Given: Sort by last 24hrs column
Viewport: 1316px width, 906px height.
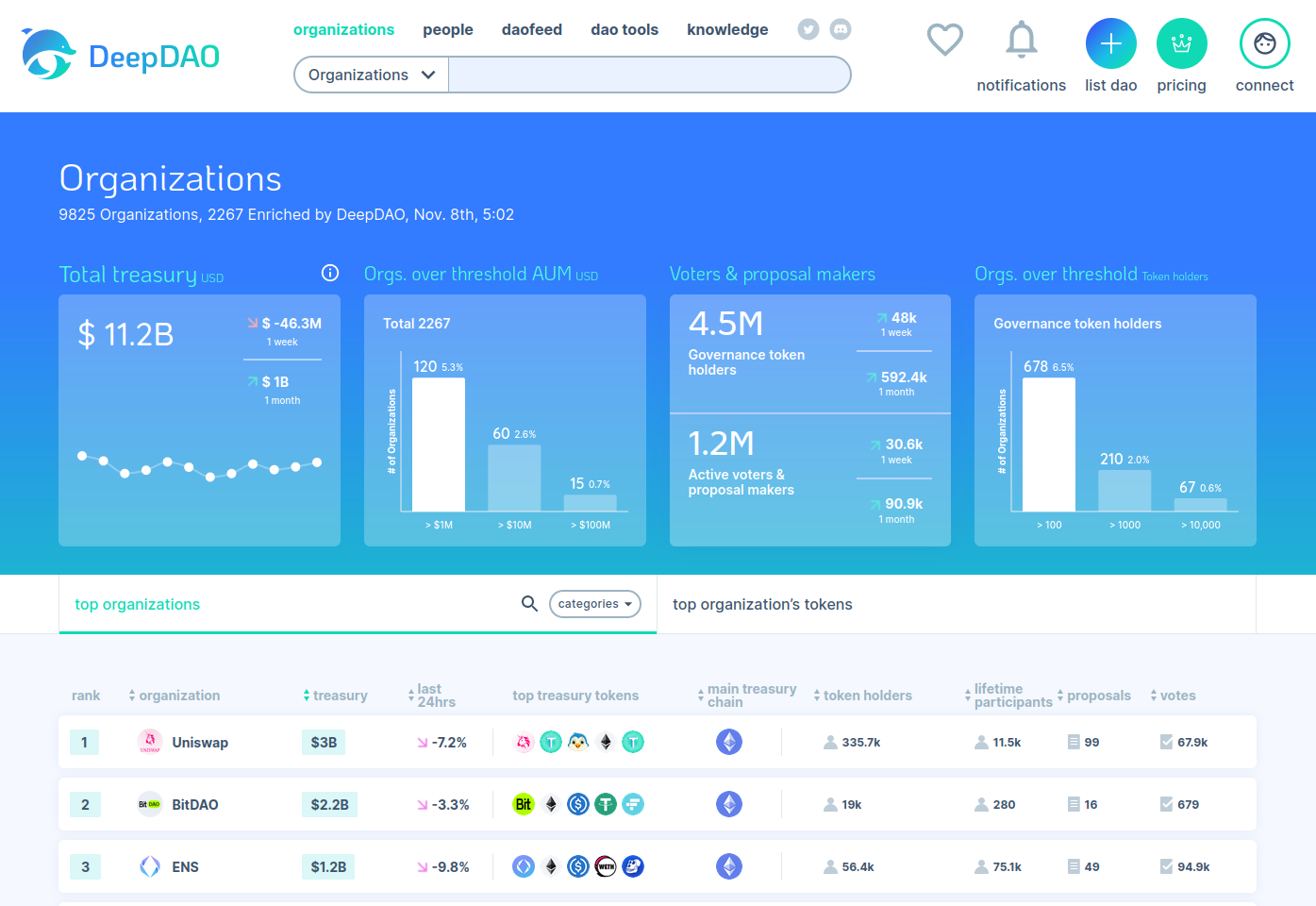Looking at the screenshot, I should pyautogui.click(x=432, y=696).
